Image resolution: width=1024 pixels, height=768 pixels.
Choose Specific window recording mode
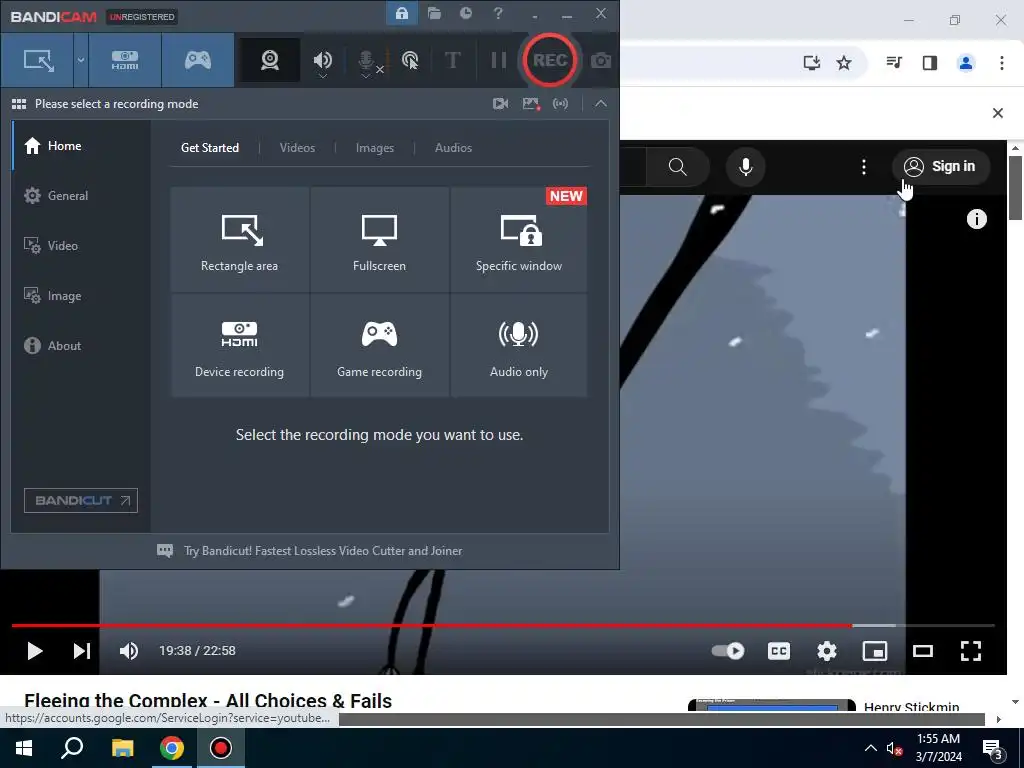(x=519, y=240)
